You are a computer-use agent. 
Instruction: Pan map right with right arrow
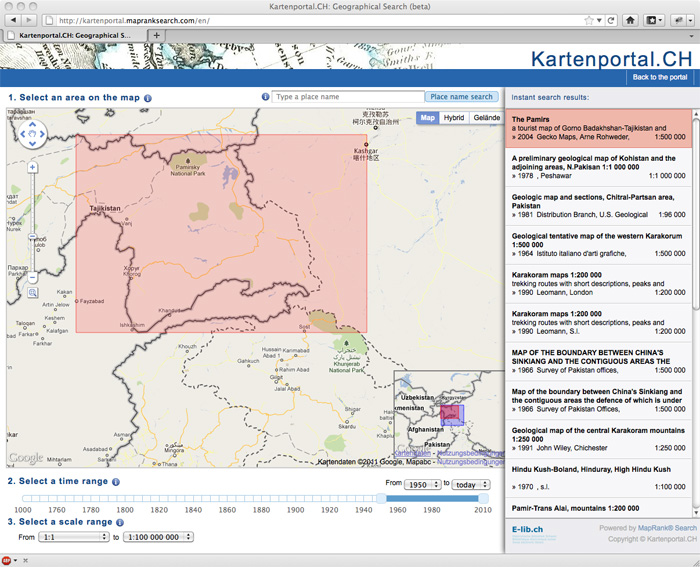[x=42, y=134]
